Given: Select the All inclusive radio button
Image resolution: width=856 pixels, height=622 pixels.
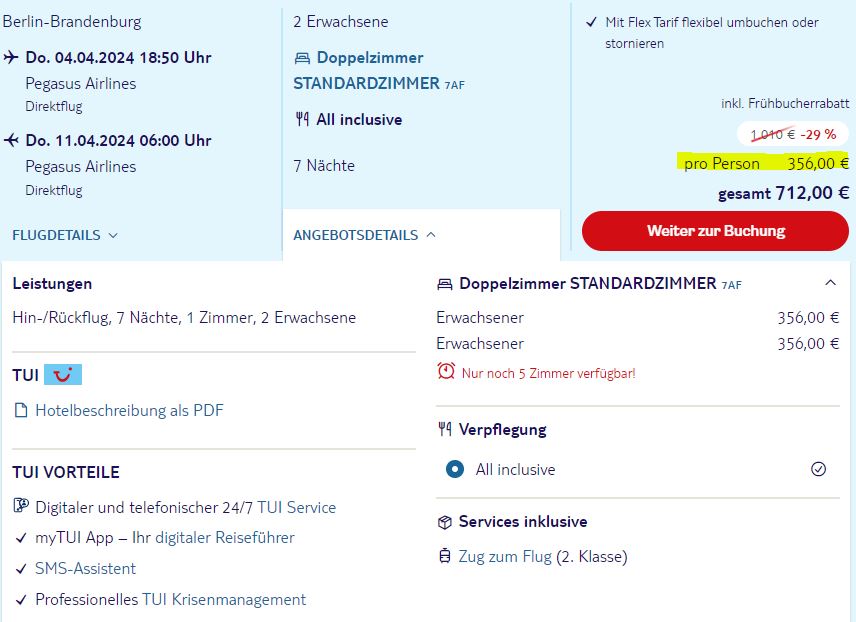Looking at the screenshot, I should 455,469.
